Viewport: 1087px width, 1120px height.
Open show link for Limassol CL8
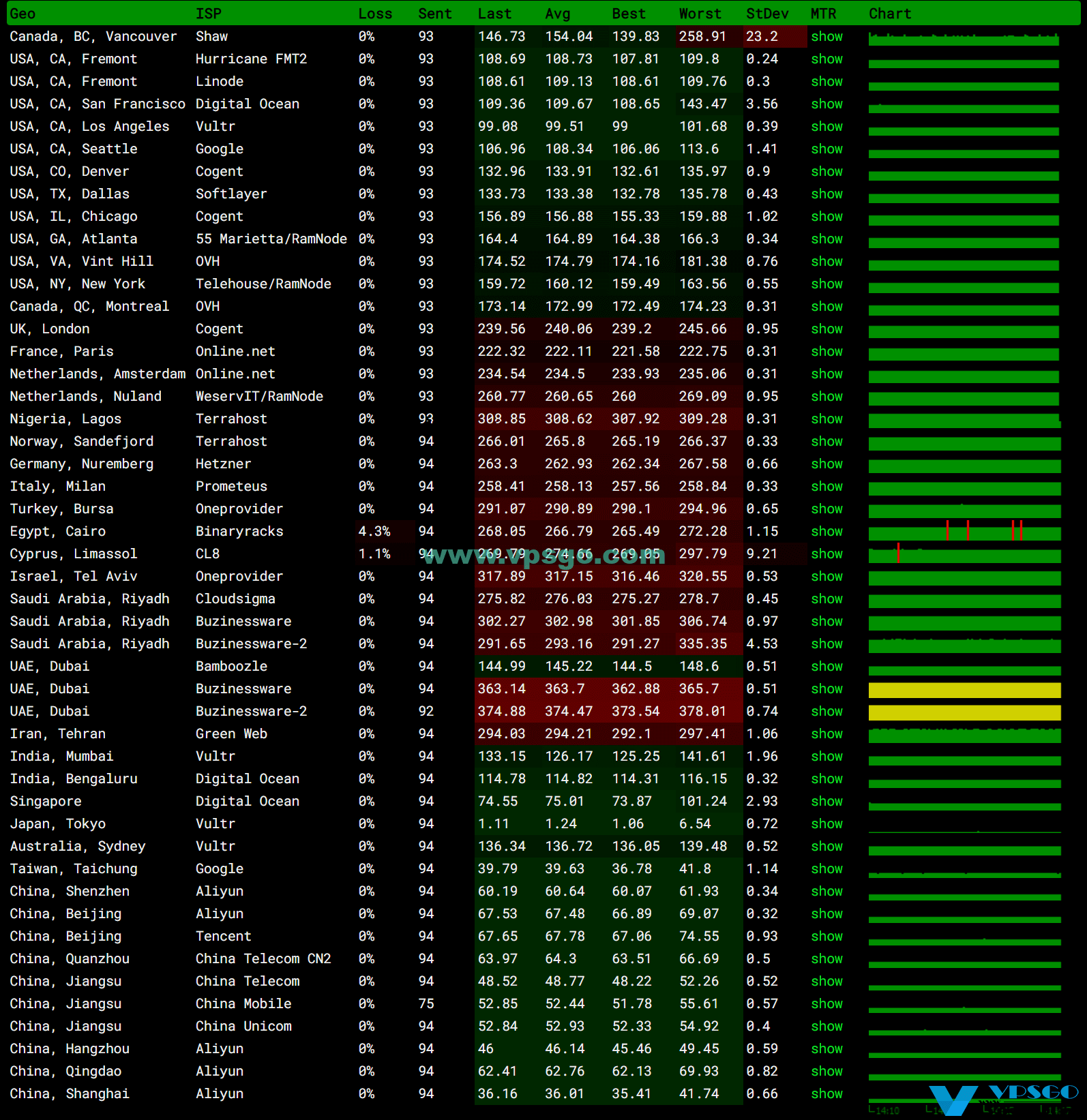(x=827, y=554)
